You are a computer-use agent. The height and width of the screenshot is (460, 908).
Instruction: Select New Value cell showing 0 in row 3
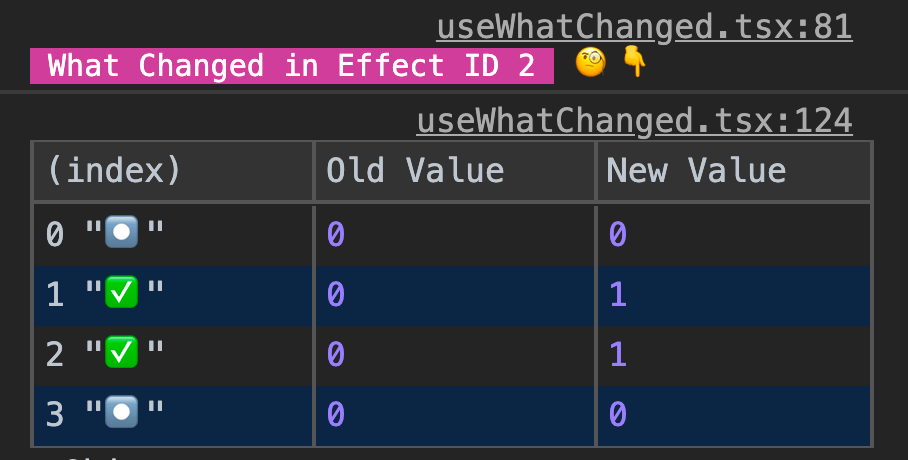(x=734, y=415)
